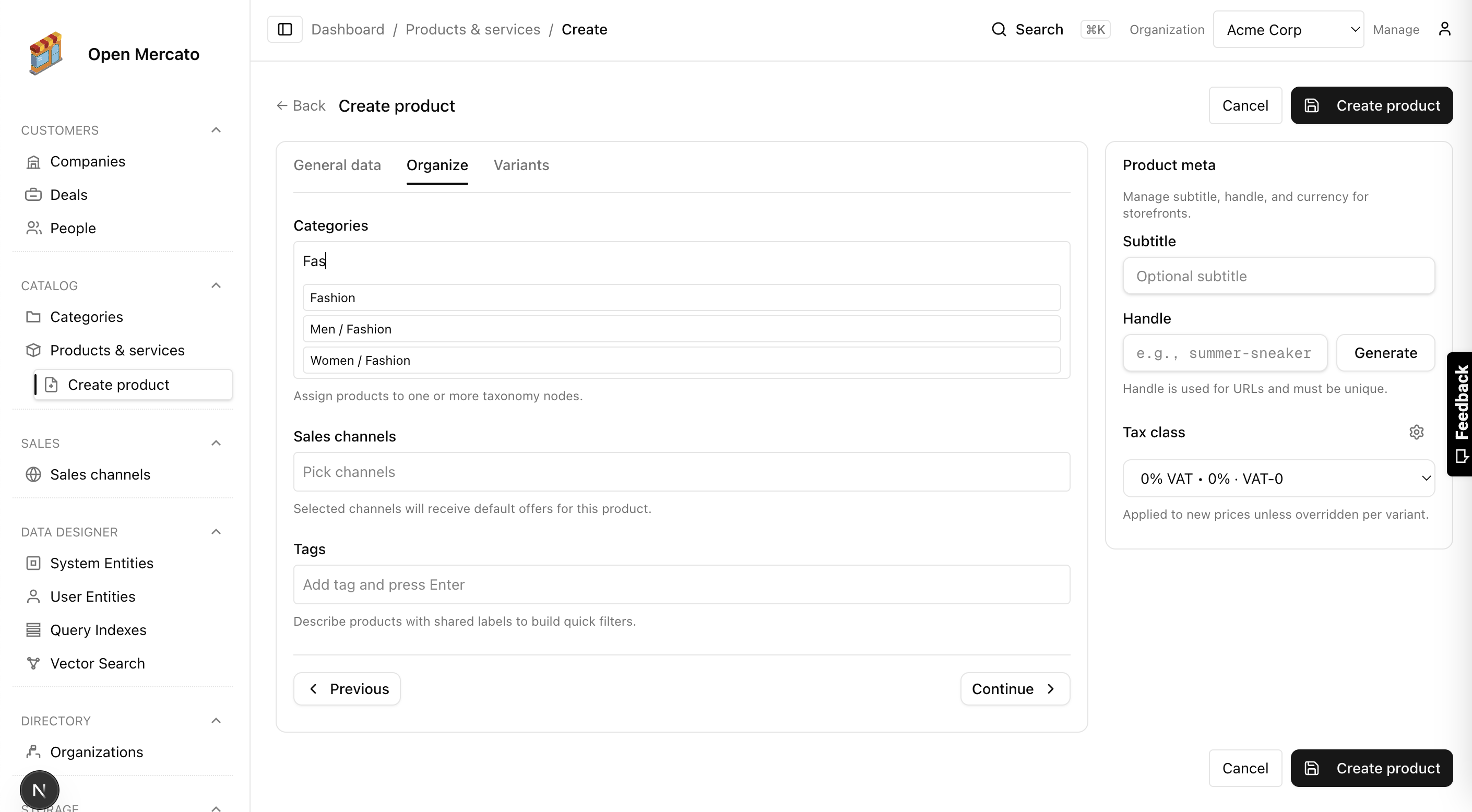This screenshot has width=1472, height=812.
Task: Click the Tax class settings gear
Action: pos(1417,432)
